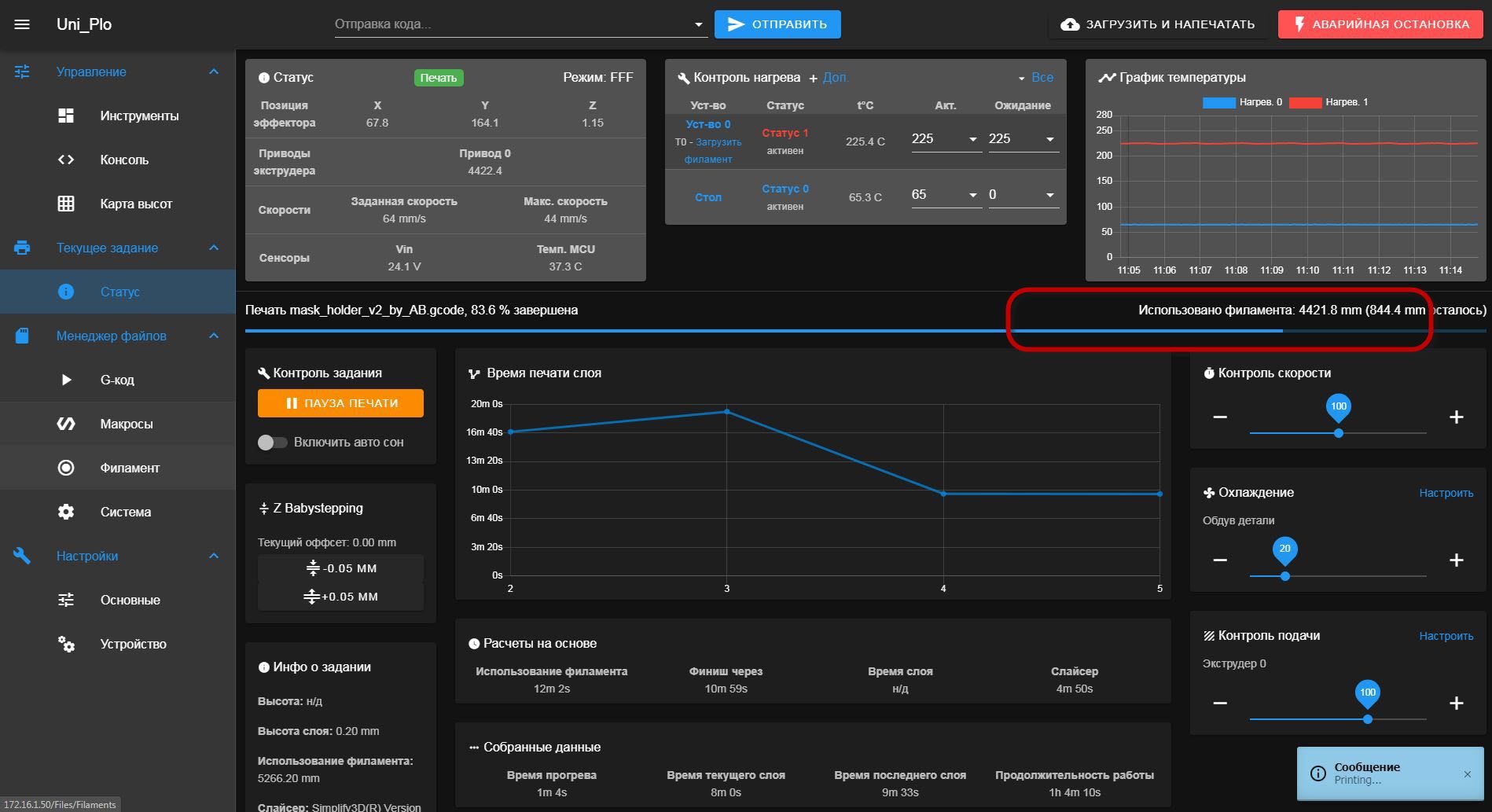Click the Настройки wrench icon

pos(22,556)
